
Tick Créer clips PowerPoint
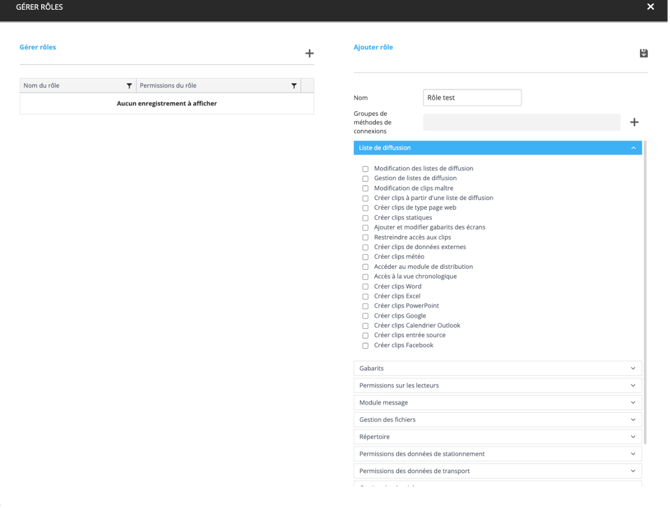(365, 306)
